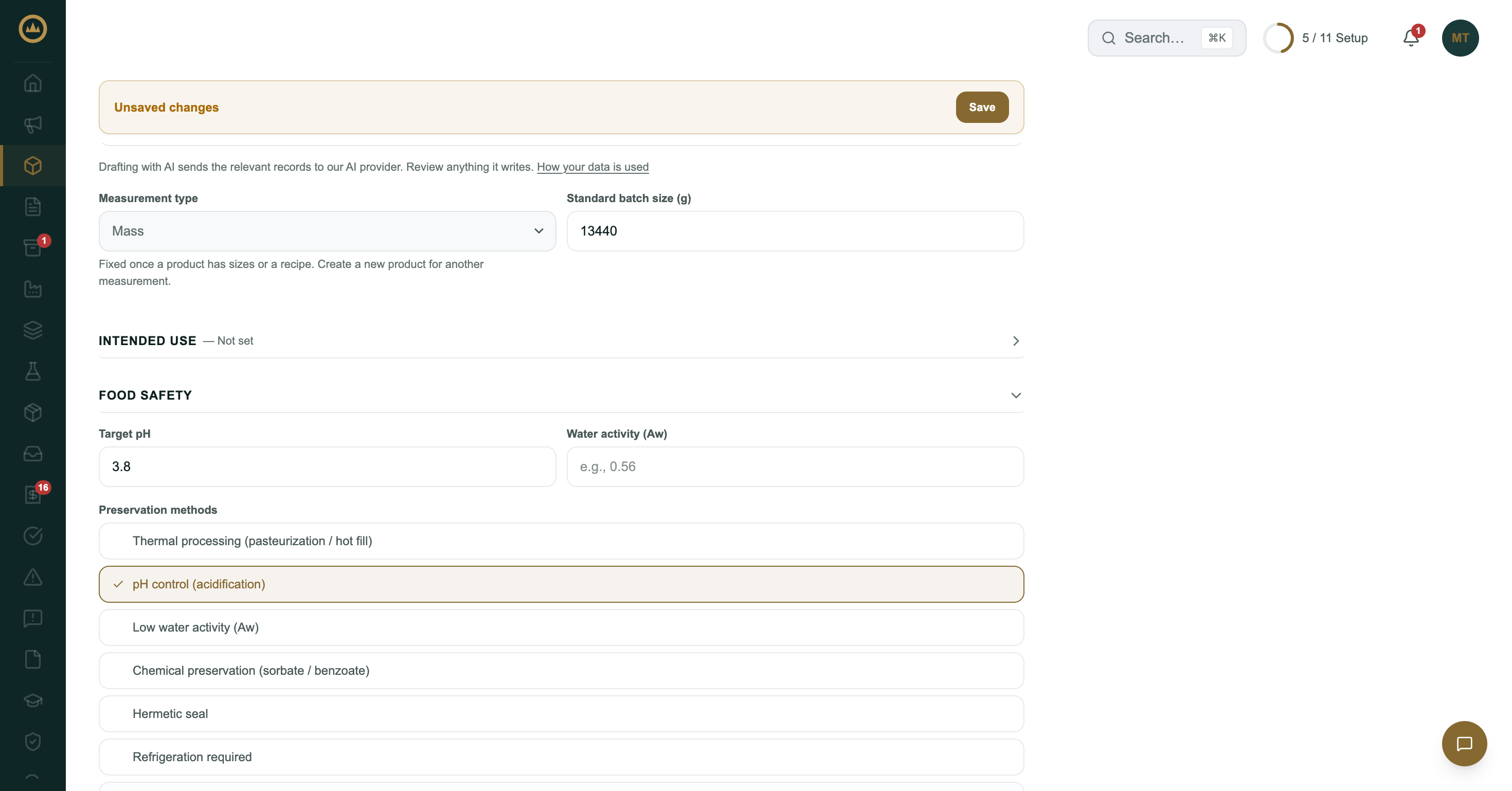Open the circled checkmark sidebar icon
This screenshot has width=1512, height=791.
33,536
